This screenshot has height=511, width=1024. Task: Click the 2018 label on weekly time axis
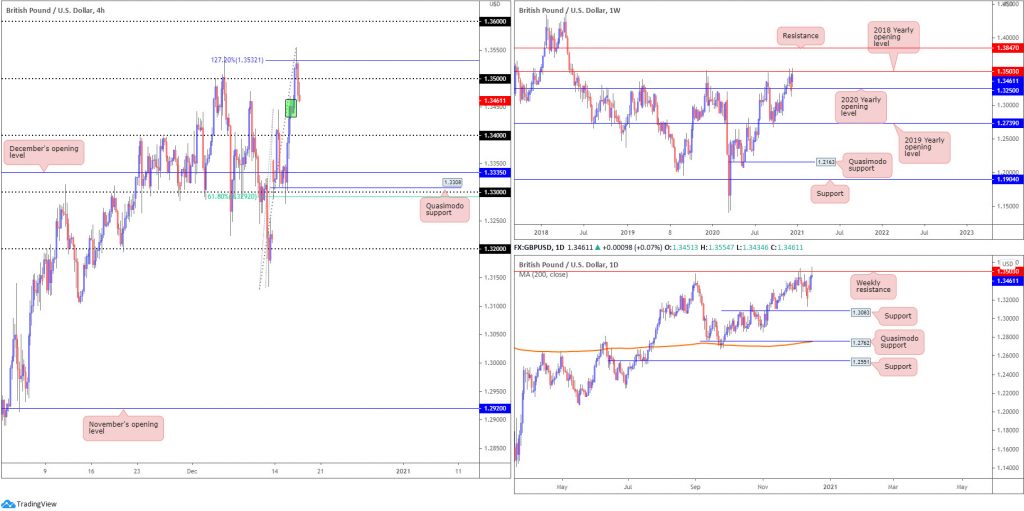[x=541, y=232]
